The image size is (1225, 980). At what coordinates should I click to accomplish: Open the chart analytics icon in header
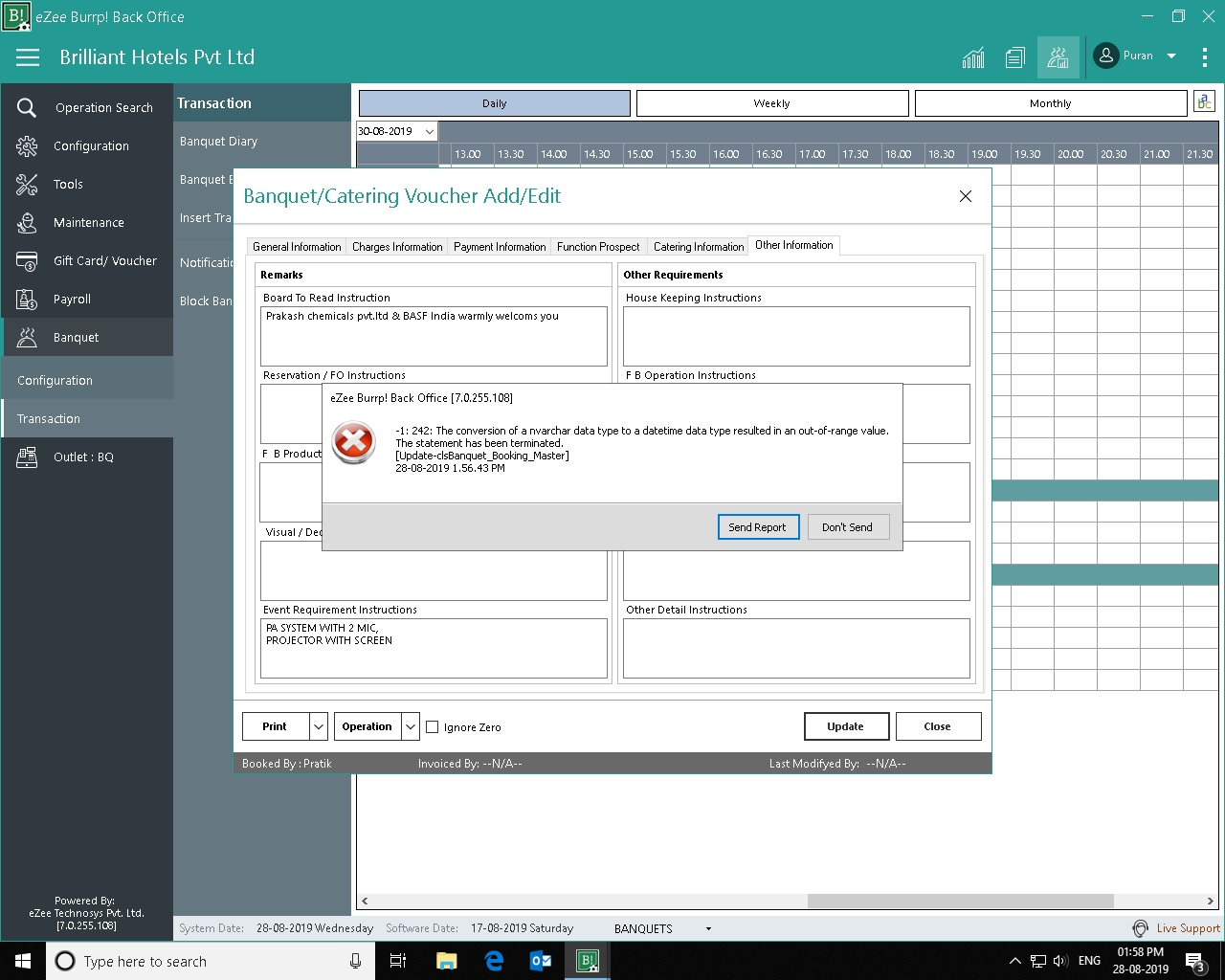[973, 57]
